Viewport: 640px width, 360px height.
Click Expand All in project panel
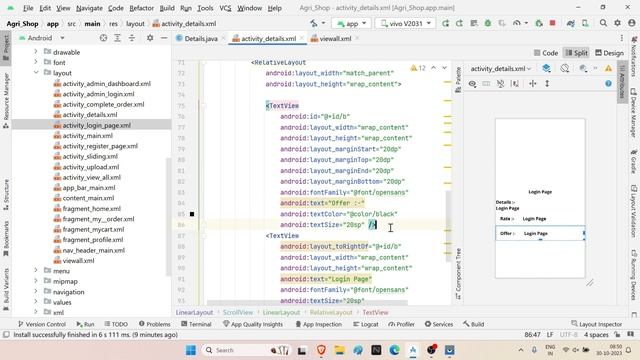(x=117, y=38)
